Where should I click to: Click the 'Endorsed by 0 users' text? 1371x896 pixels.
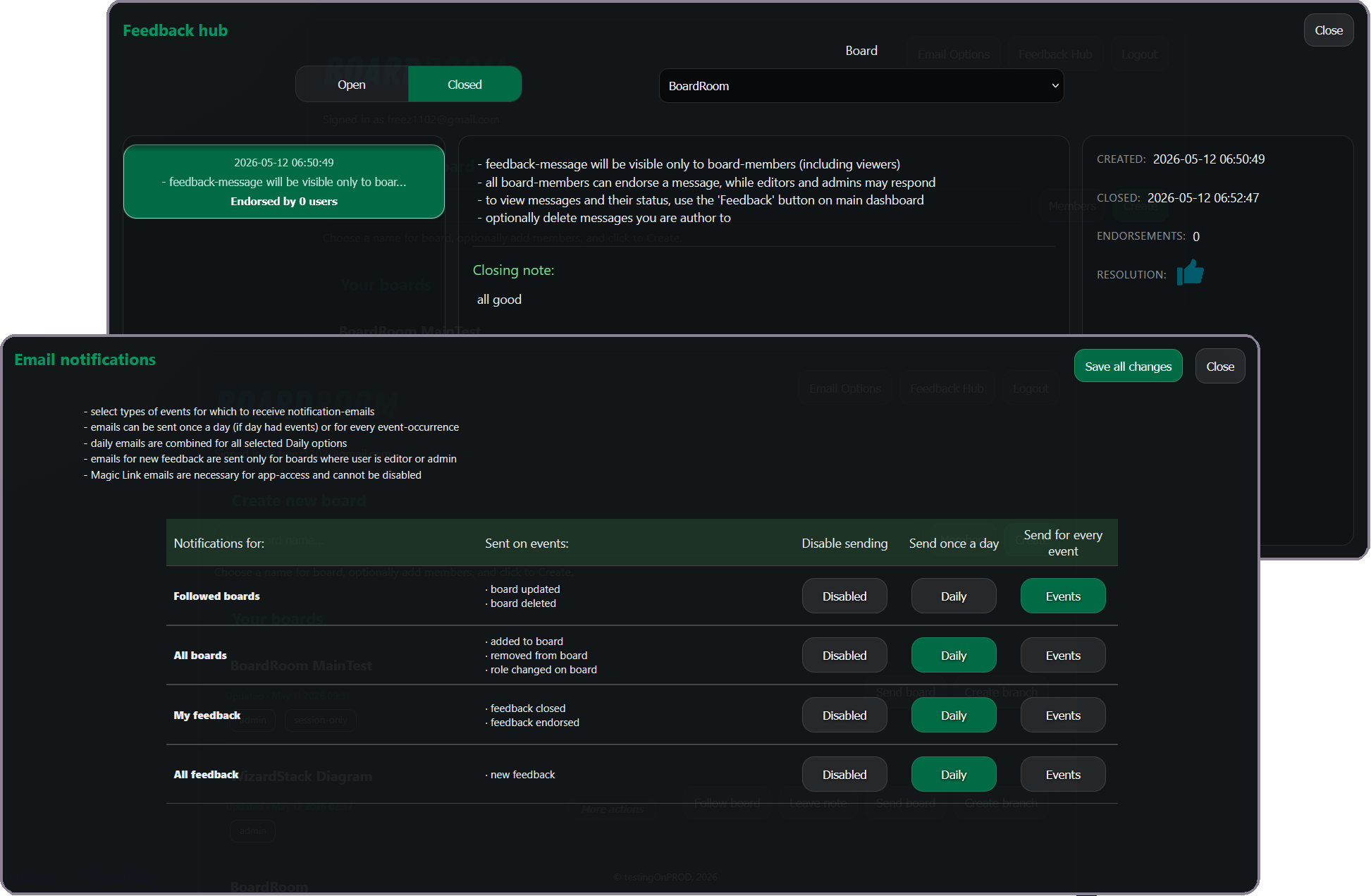point(284,202)
